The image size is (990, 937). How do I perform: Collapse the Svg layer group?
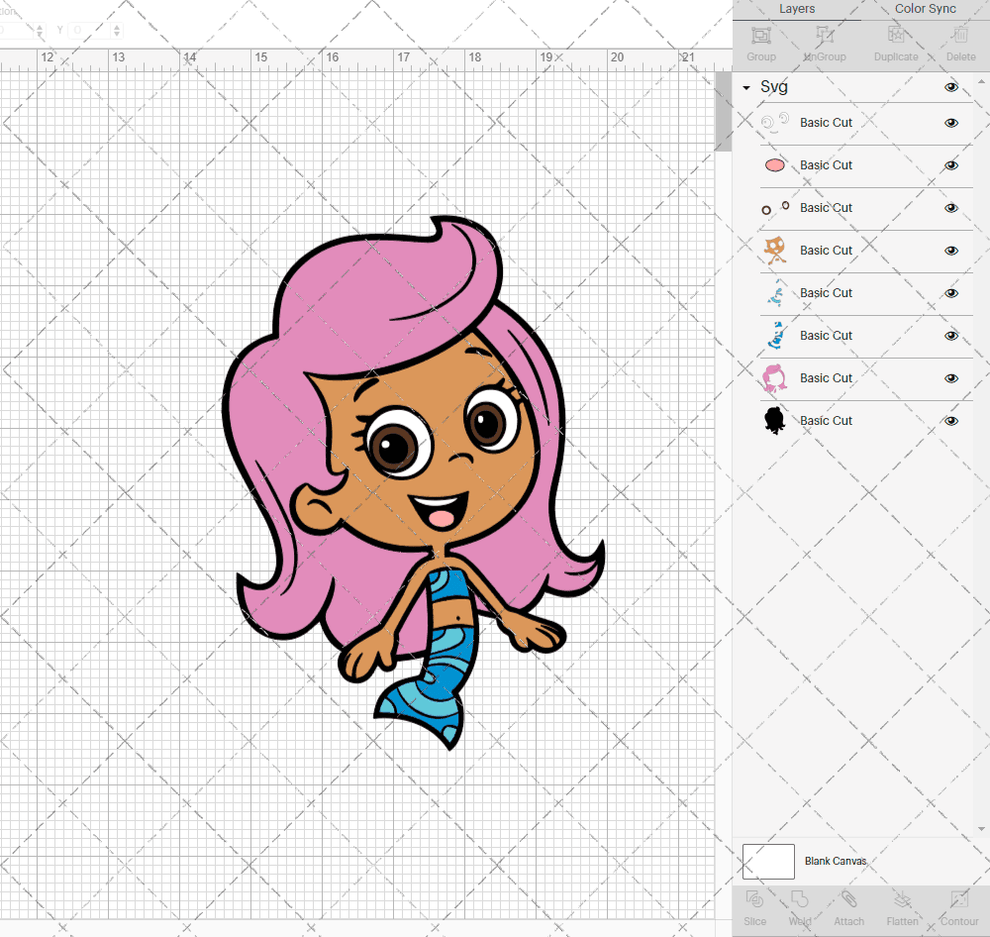745,87
